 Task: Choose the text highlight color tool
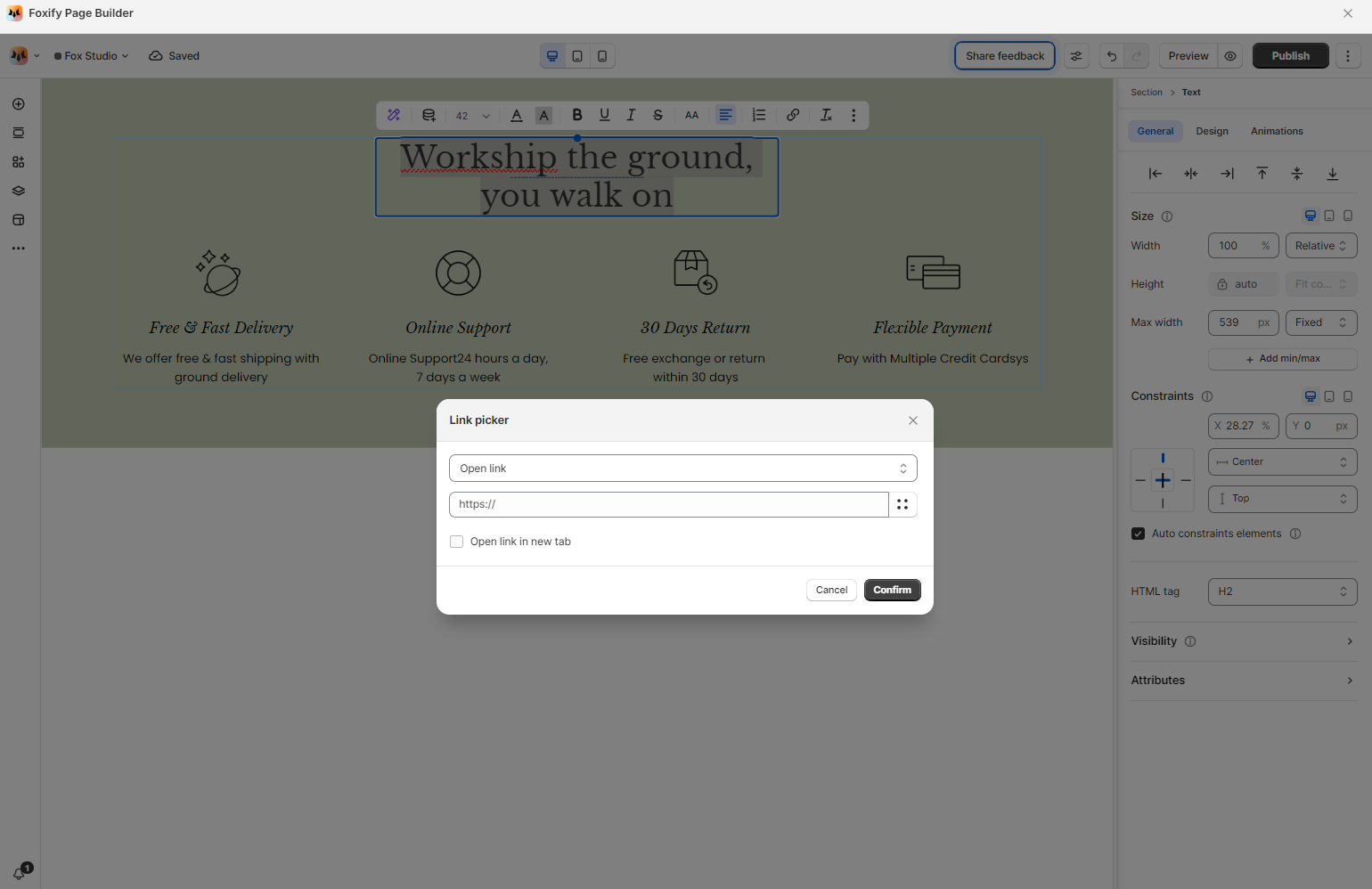pyautogui.click(x=544, y=115)
